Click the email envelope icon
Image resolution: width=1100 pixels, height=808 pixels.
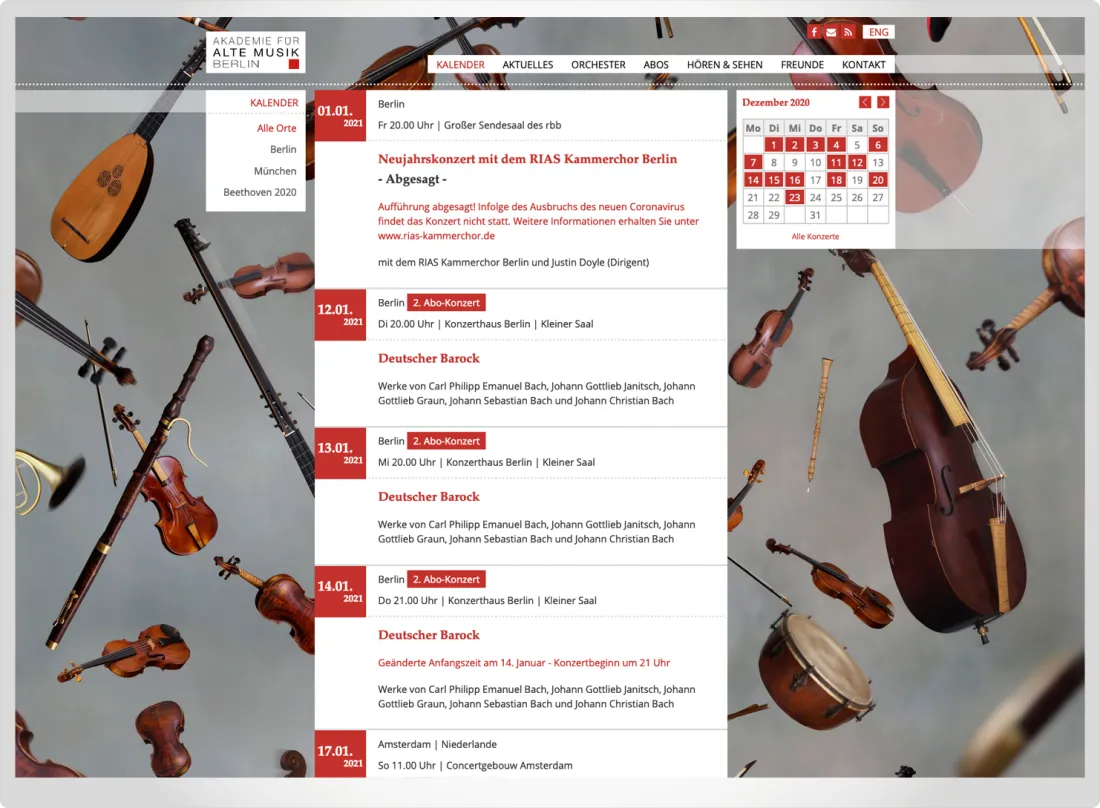[x=831, y=32]
